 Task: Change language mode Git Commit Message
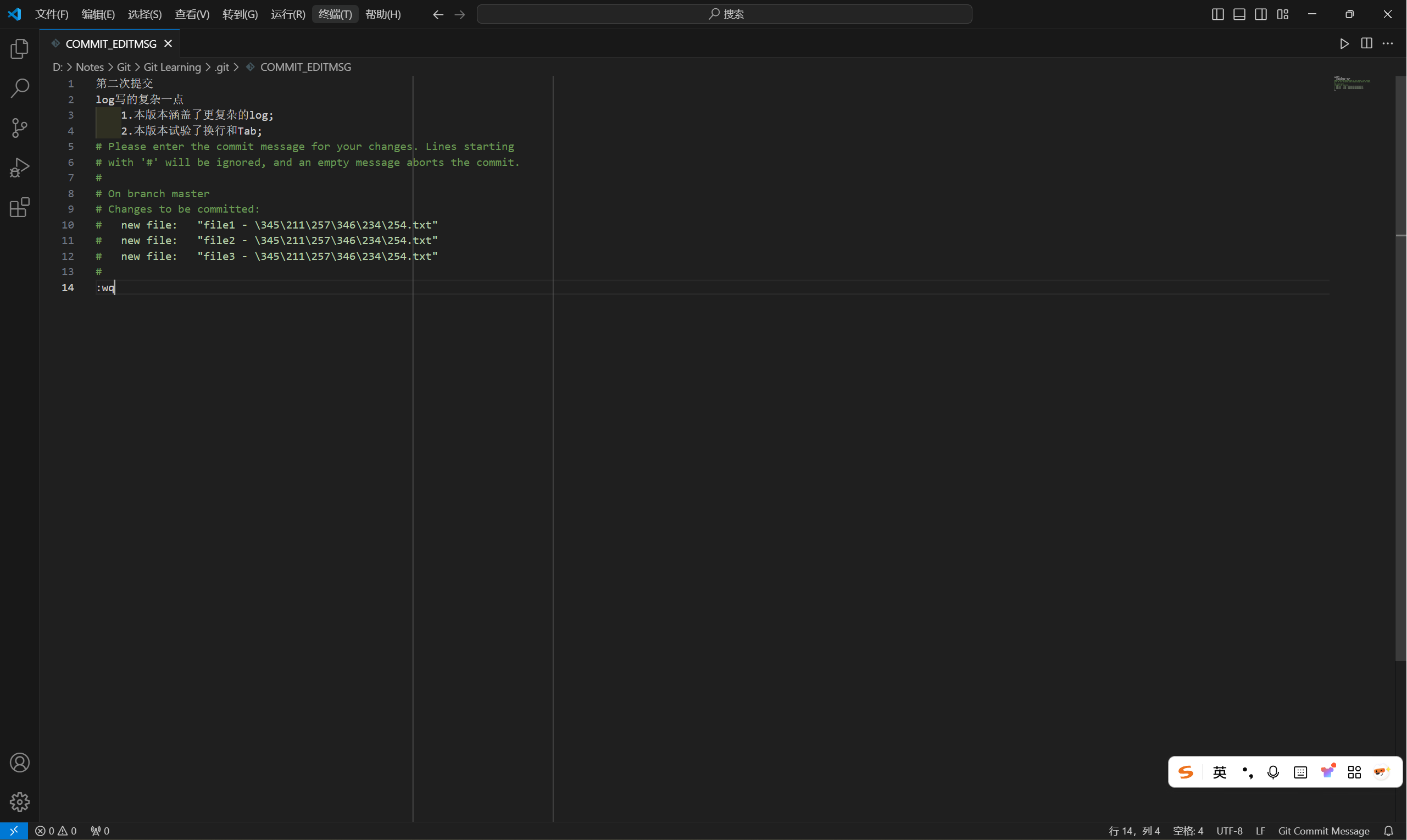pos(1323,831)
